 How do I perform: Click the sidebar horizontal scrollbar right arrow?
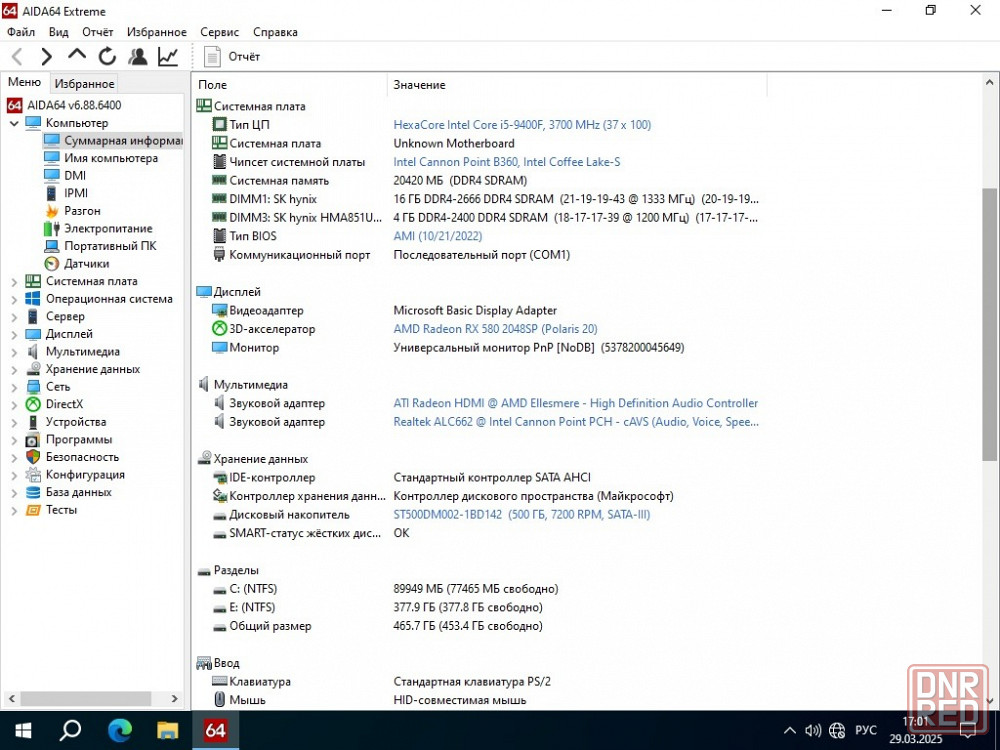(174, 698)
